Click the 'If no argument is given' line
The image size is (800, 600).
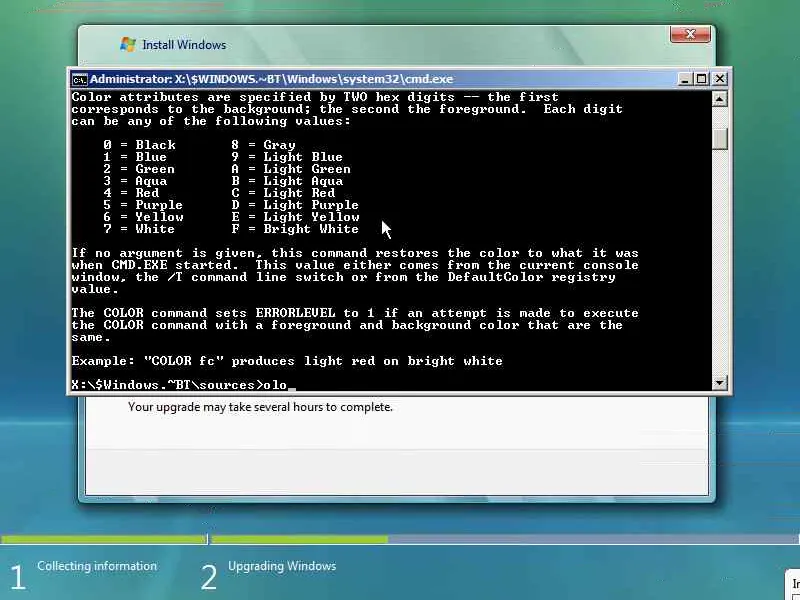point(355,253)
